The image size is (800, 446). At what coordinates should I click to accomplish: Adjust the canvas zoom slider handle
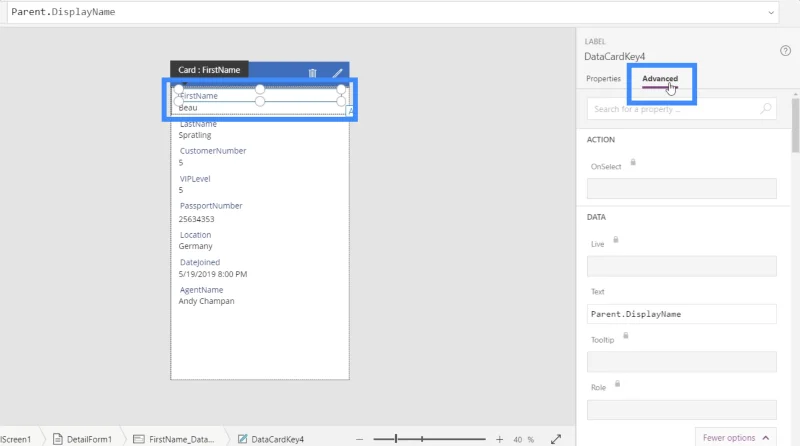pyautogui.click(x=396, y=439)
